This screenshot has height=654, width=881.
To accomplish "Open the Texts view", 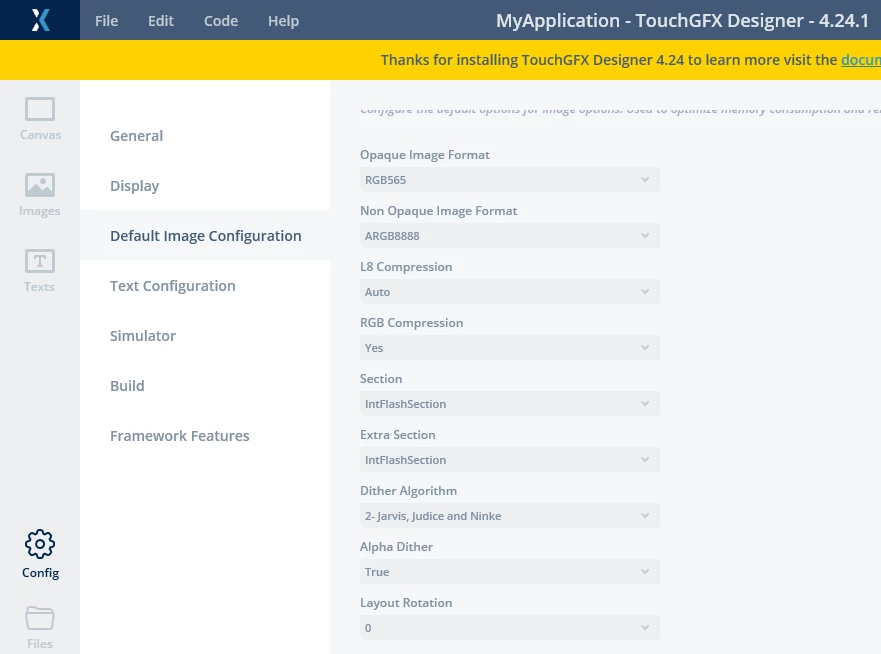I will 40,270.
